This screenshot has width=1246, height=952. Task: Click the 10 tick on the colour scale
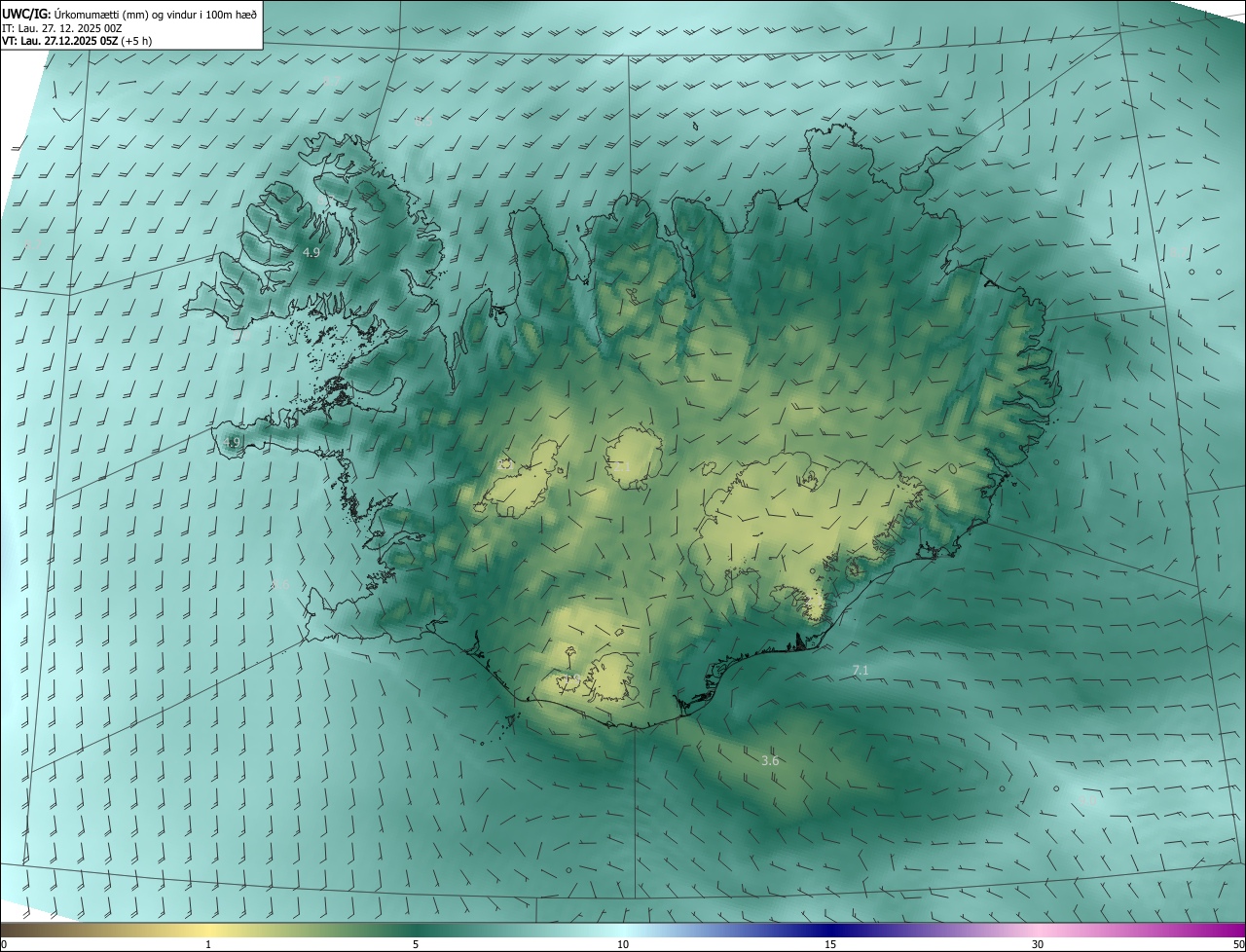click(623, 944)
